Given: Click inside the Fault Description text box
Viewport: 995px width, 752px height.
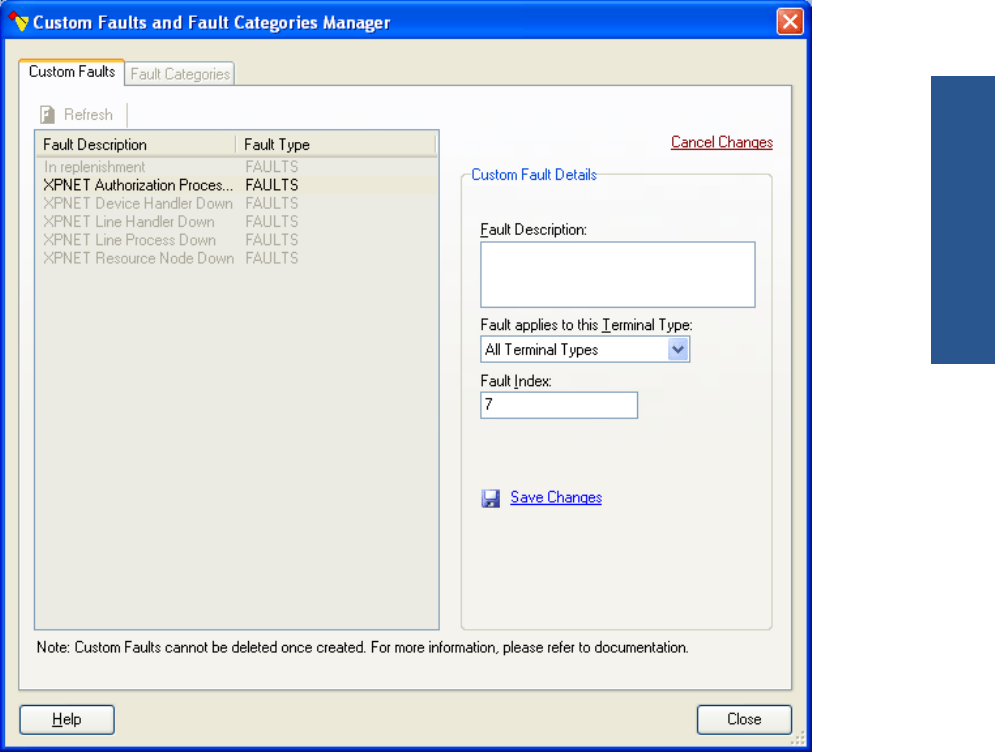Looking at the screenshot, I should coord(617,274).
